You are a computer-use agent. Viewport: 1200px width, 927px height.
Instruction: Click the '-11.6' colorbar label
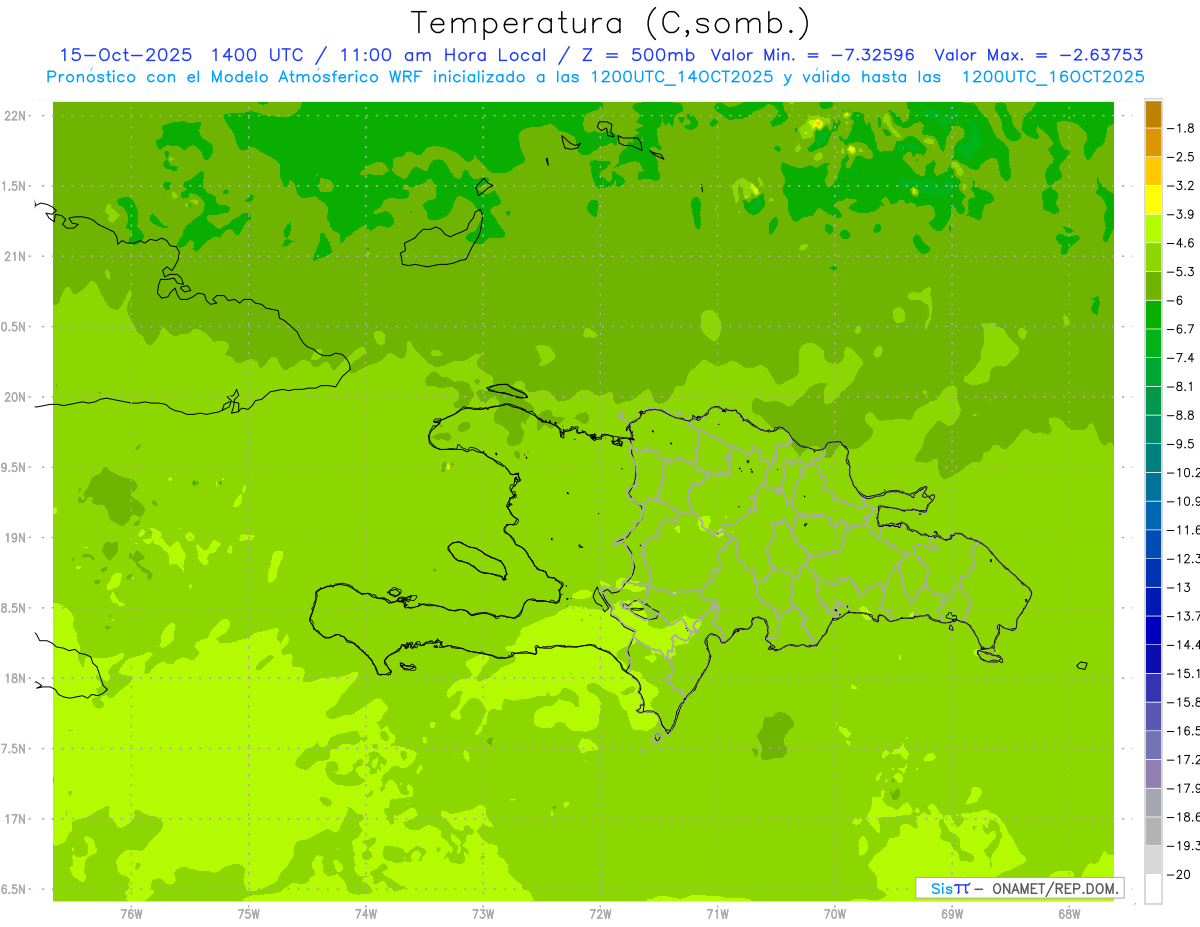click(x=1184, y=530)
